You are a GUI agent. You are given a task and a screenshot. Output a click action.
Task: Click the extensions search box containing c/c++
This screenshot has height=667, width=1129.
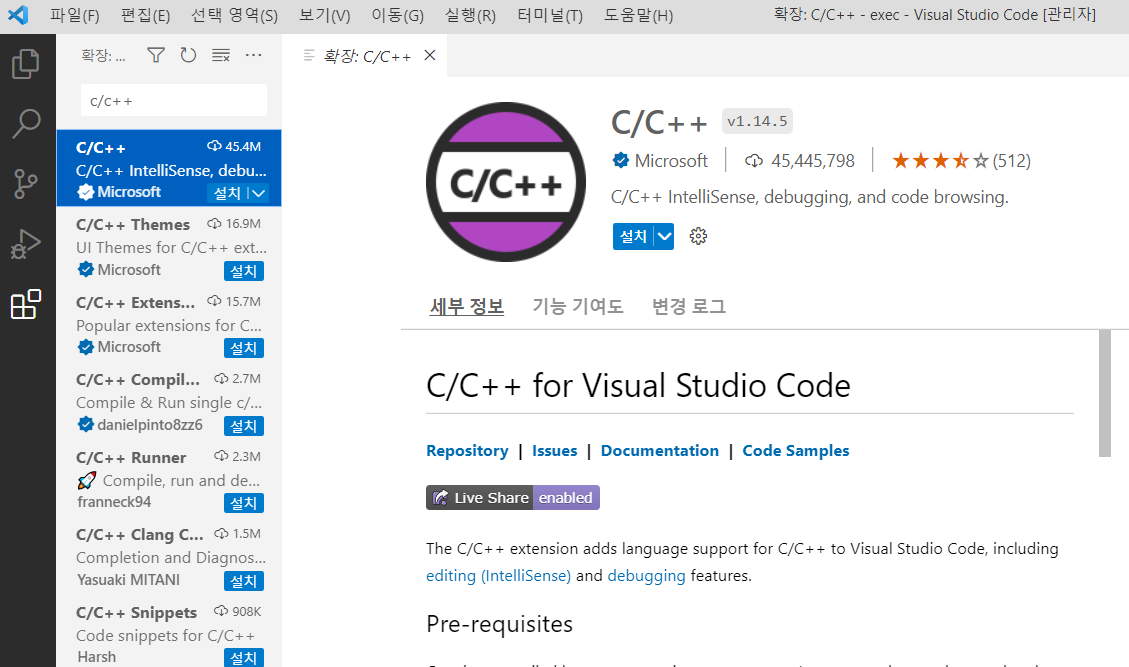[174, 101]
